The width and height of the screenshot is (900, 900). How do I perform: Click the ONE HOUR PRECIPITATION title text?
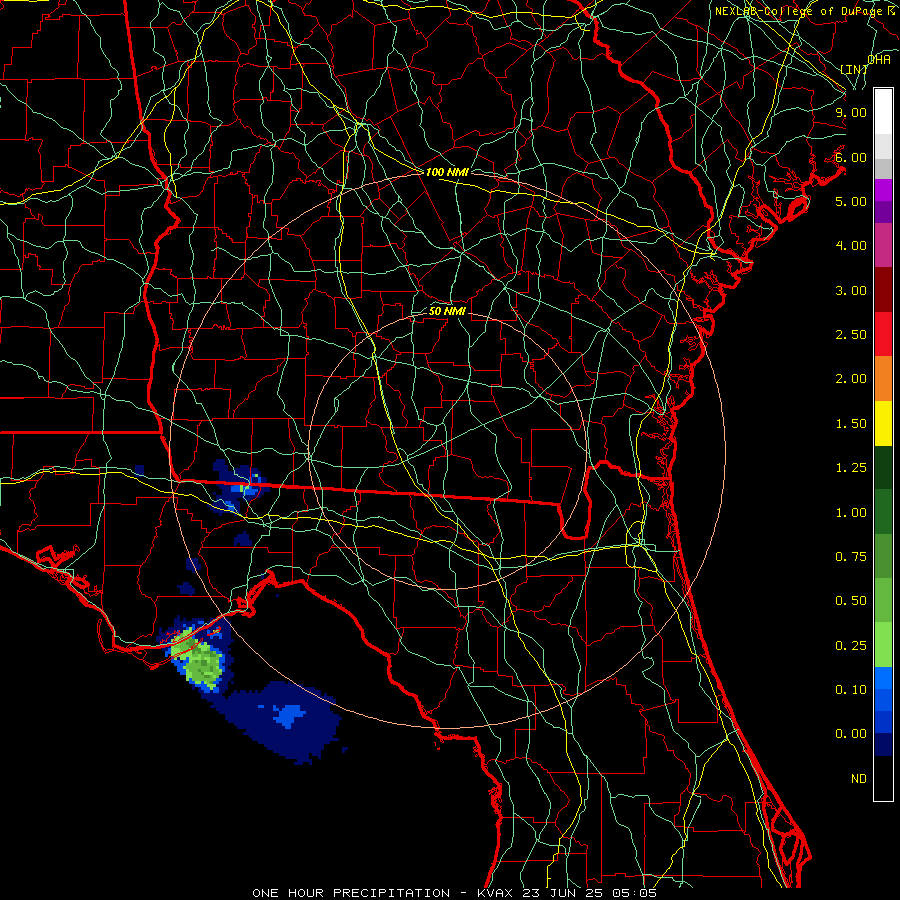[351, 893]
